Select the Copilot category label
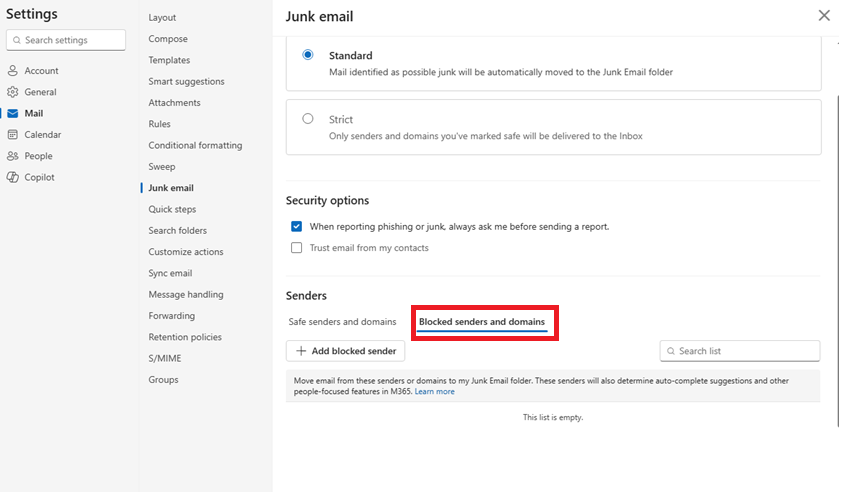The width and height of the screenshot is (853, 492). 39,177
